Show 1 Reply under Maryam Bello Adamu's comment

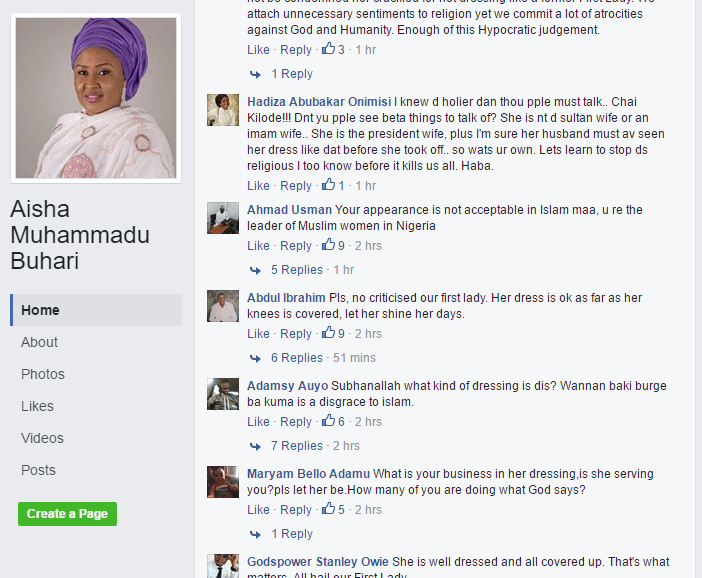pyautogui.click(x=292, y=534)
